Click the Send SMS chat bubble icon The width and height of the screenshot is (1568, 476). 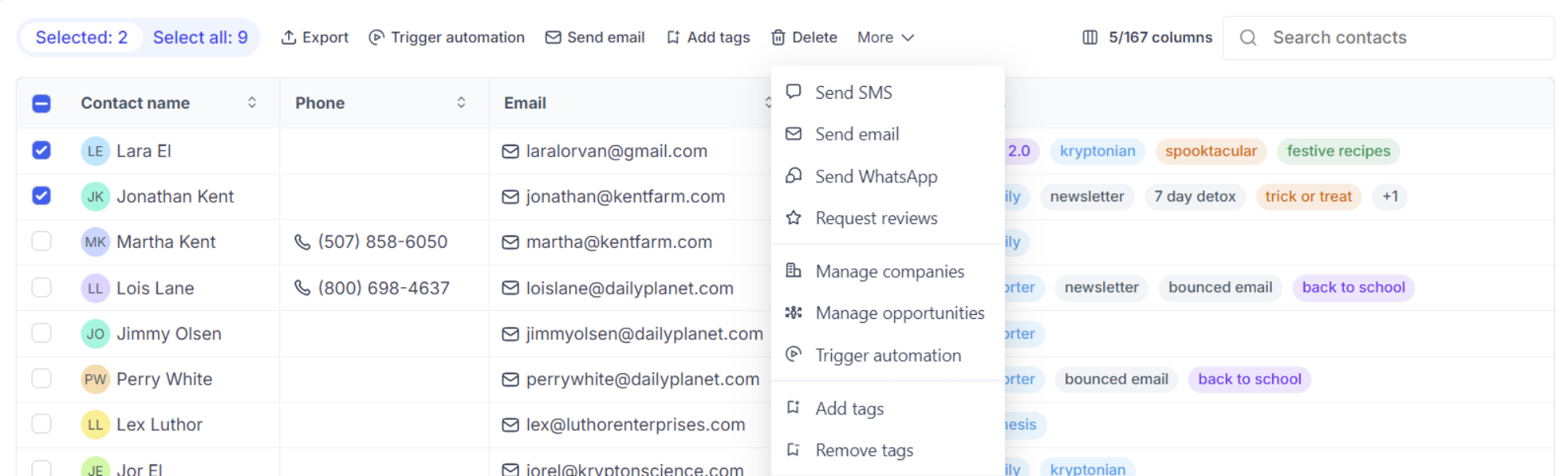tap(794, 92)
